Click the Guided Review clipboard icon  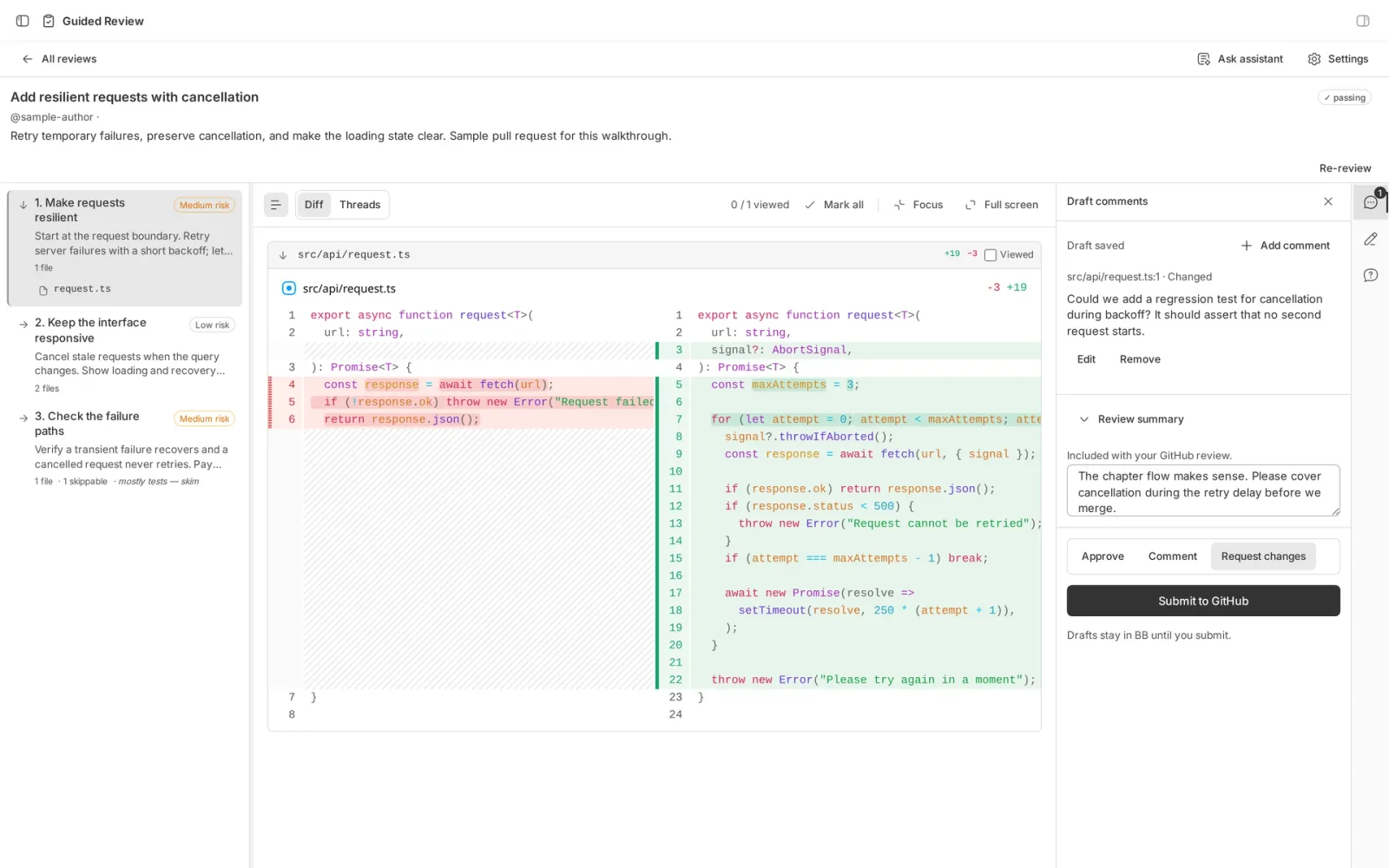[x=49, y=21]
